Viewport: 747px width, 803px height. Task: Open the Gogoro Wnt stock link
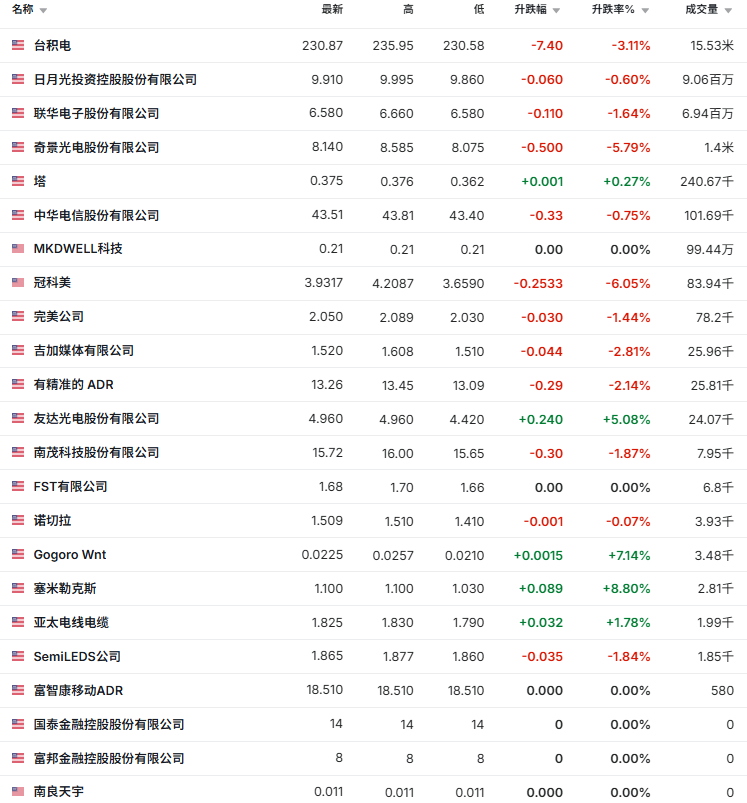[70, 555]
